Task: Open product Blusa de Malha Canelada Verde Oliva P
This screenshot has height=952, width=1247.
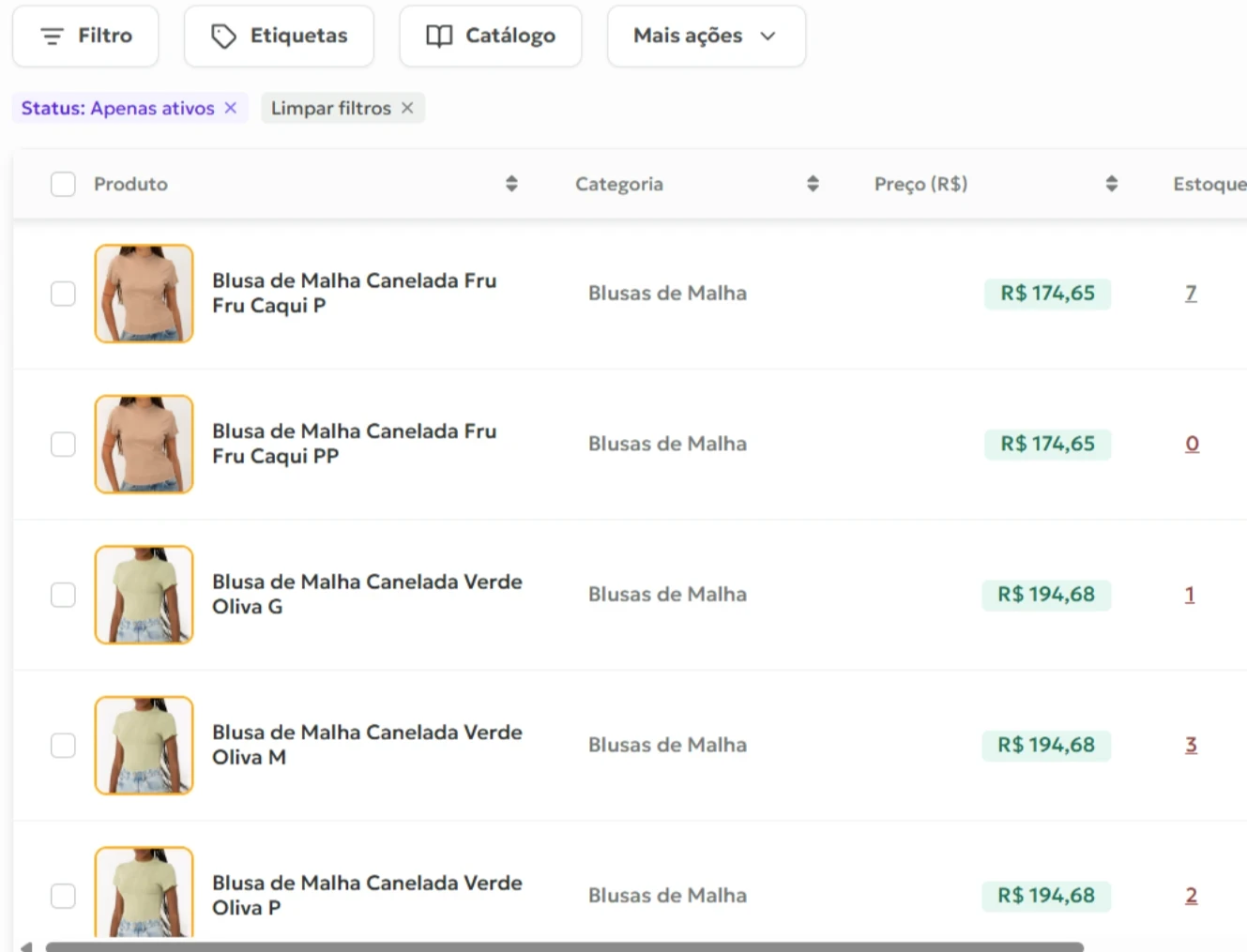Action: click(x=367, y=895)
